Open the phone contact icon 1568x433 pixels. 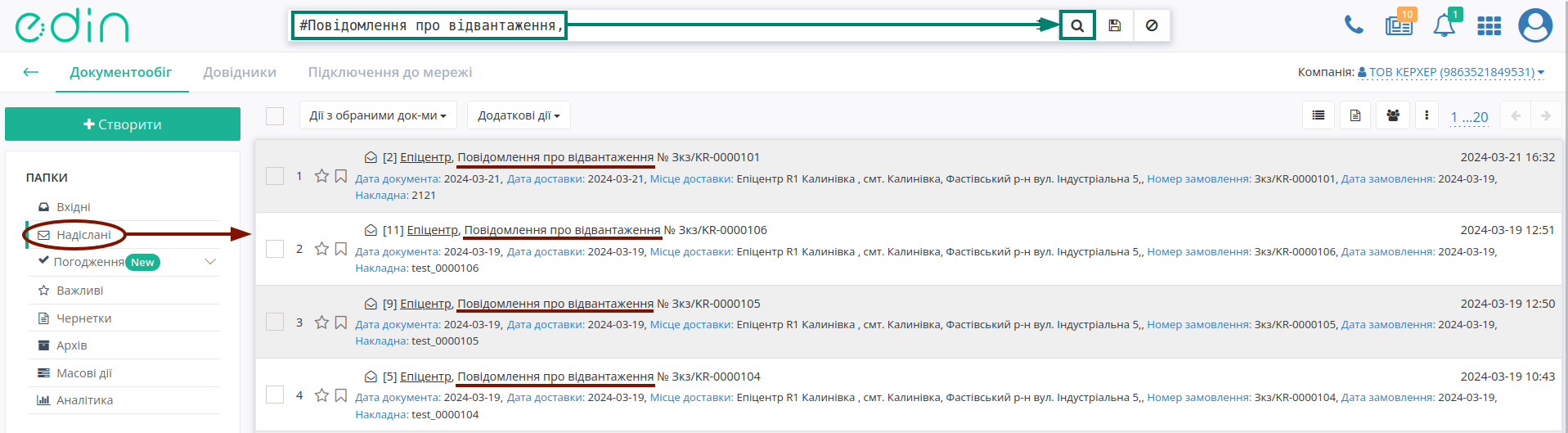(x=1354, y=25)
